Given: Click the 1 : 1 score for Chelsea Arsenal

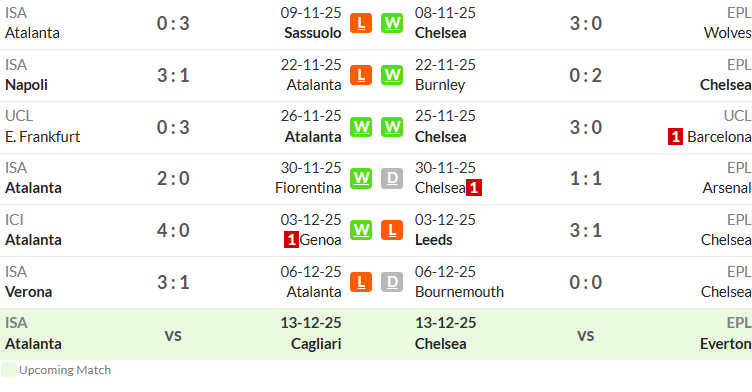Looking at the screenshot, I should (x=586, y=178).
